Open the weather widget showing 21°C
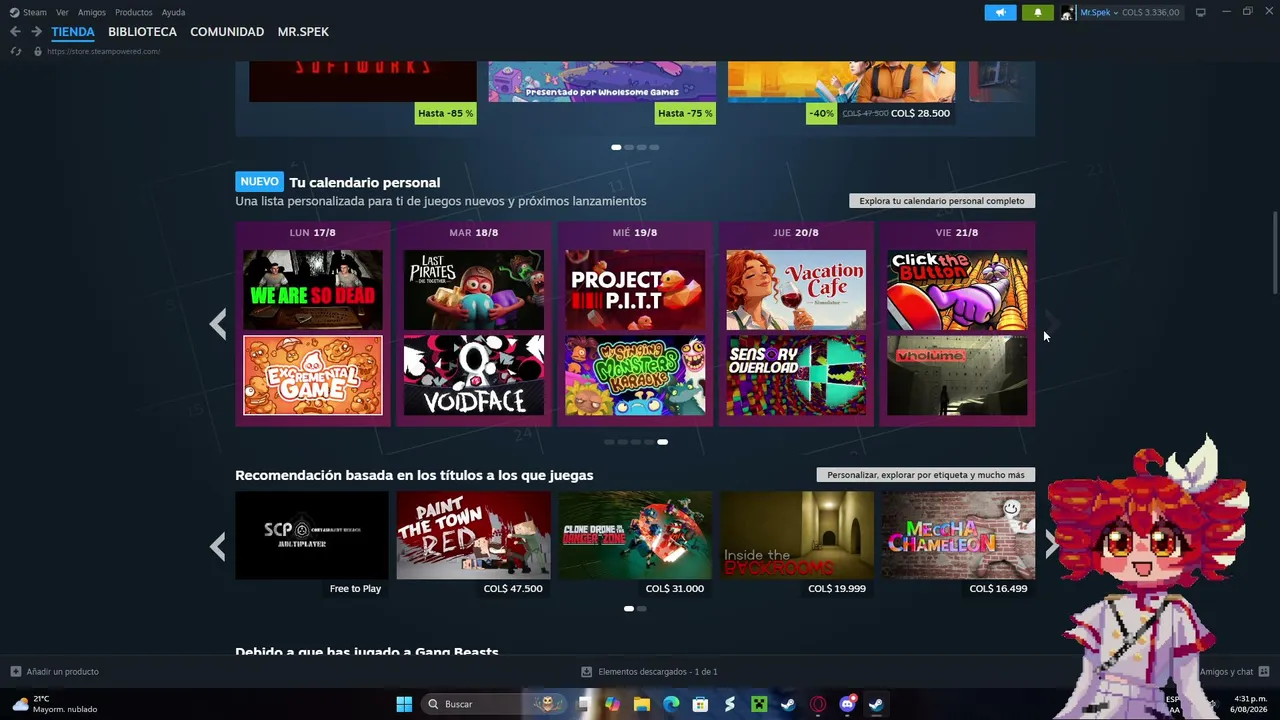This screenshot has width=1280, height=720. (x=55, y=704)
